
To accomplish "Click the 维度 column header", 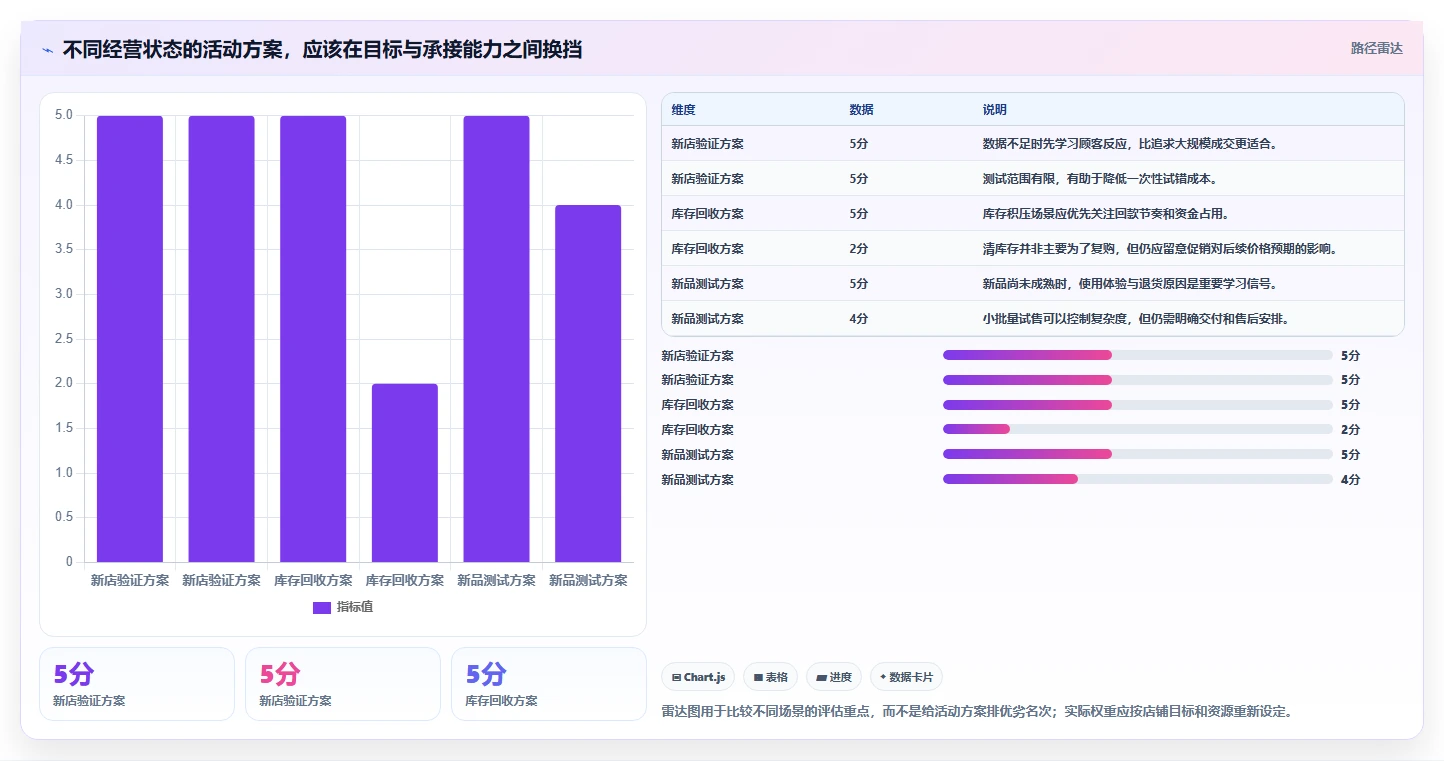I will click(x=683, y=110).
